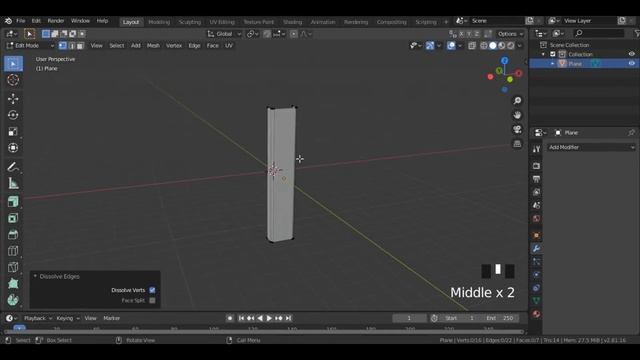Screen dimensions: 640x360
Task: Open the Vertex menu
Action: click(174, 46)
